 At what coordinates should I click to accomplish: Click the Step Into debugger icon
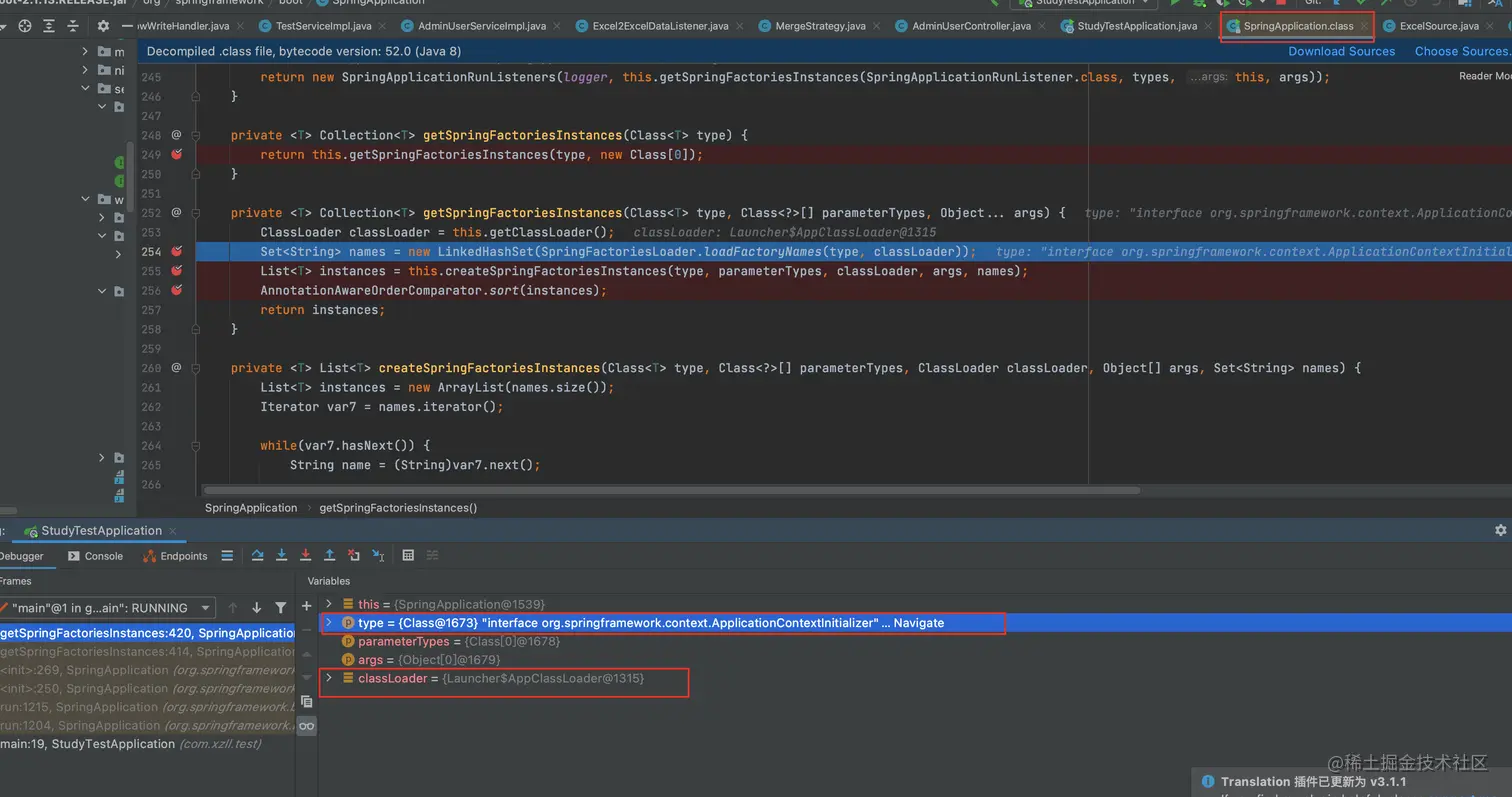coord(282,556)
